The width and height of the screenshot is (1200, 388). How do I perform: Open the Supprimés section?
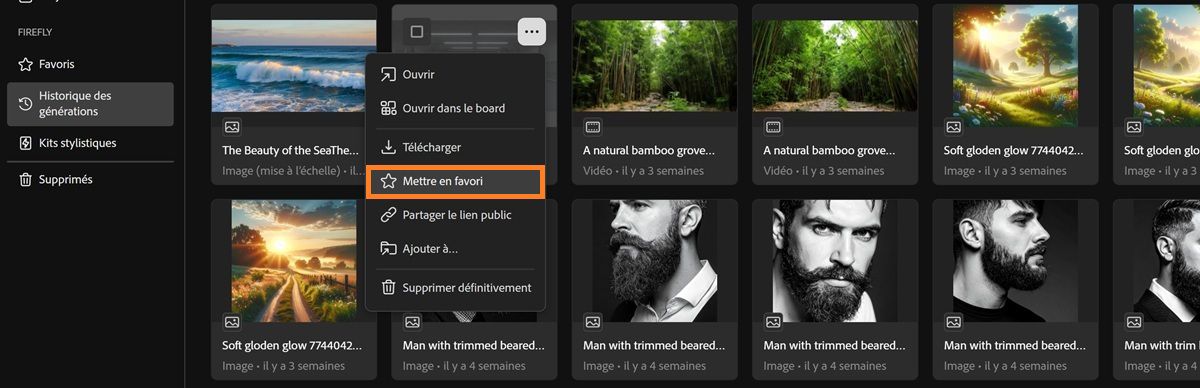coord(90,180)
